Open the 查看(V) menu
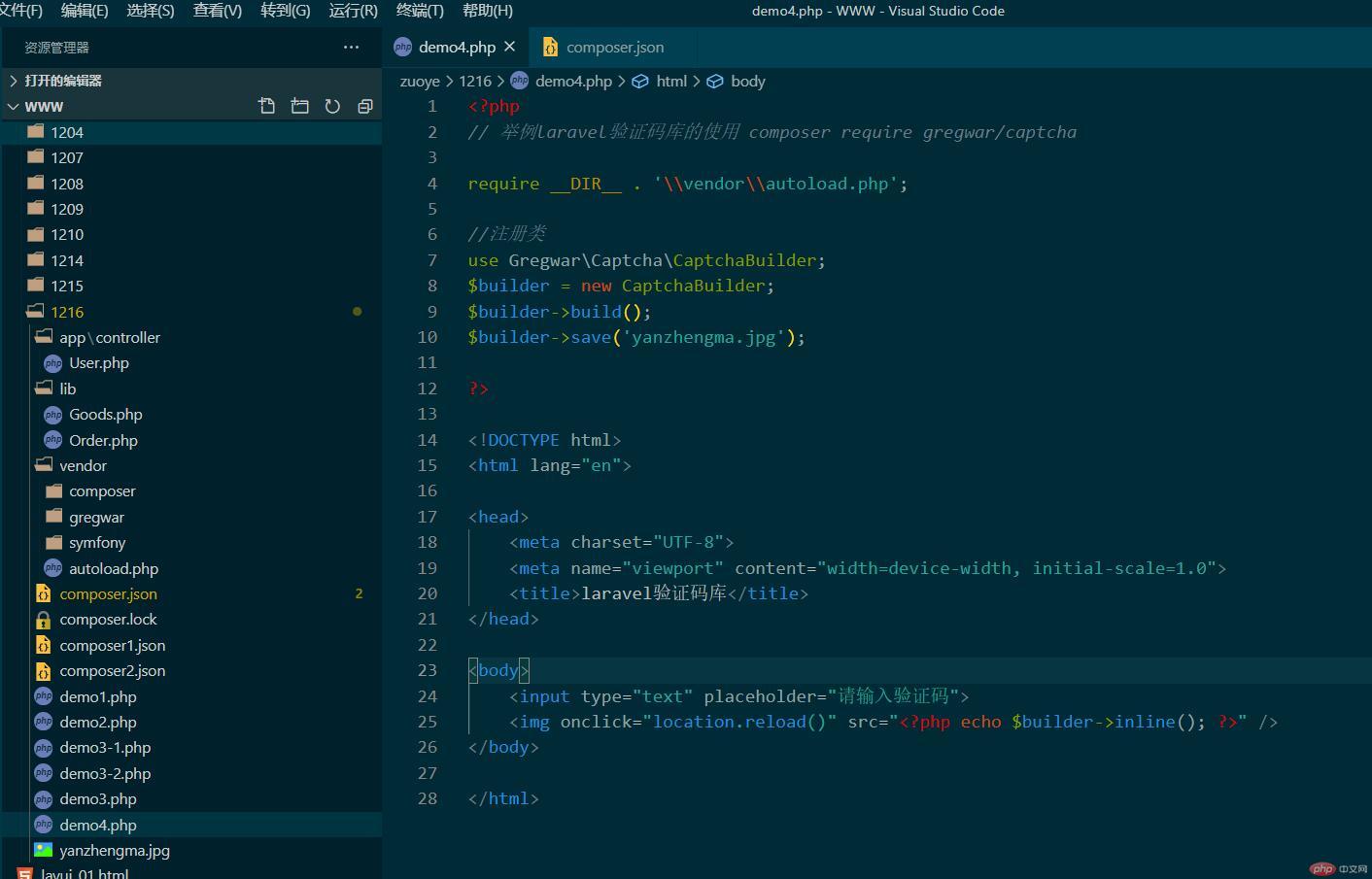 tap(218, 11)
